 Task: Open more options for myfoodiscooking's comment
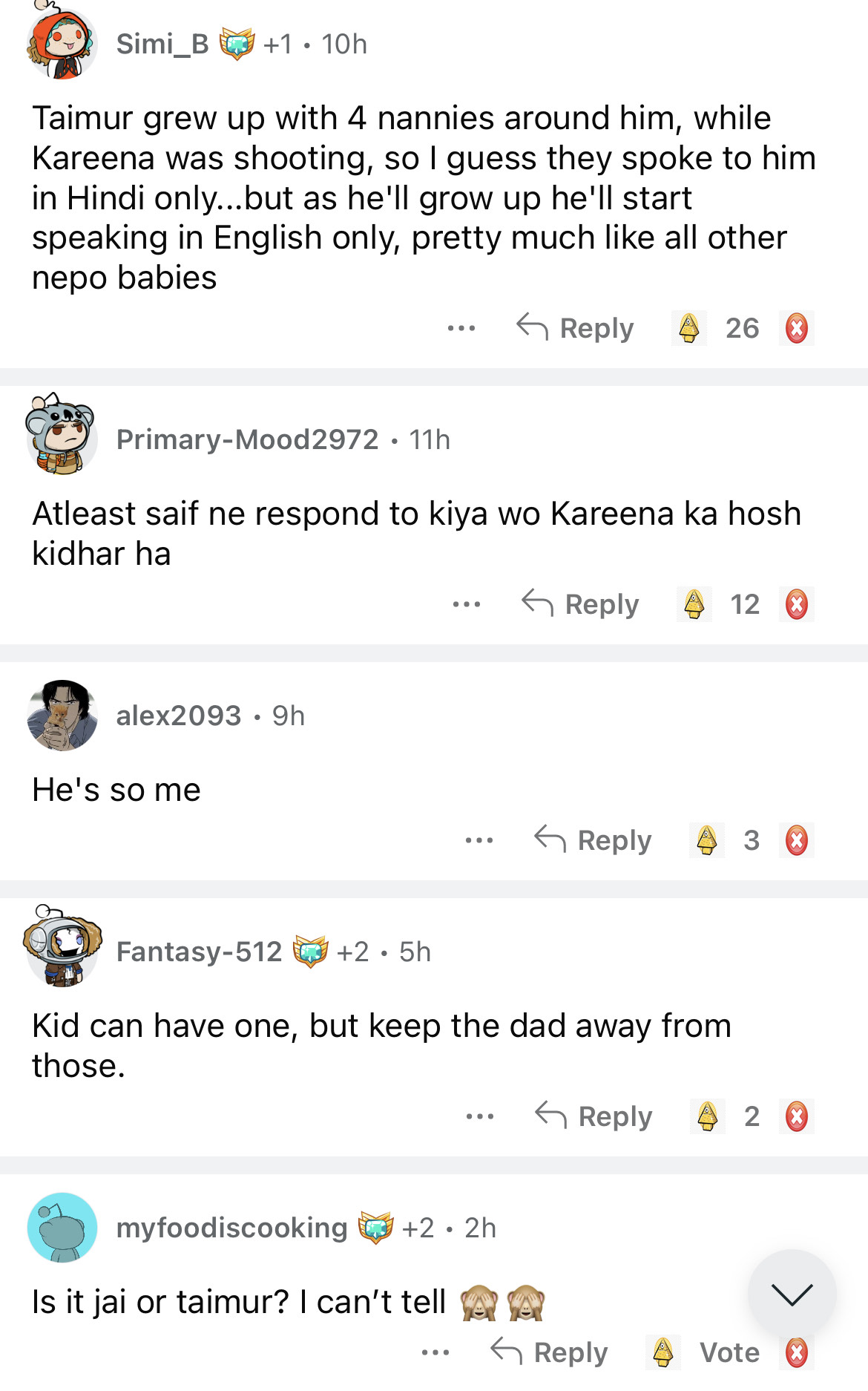(x=435, y=1352)
